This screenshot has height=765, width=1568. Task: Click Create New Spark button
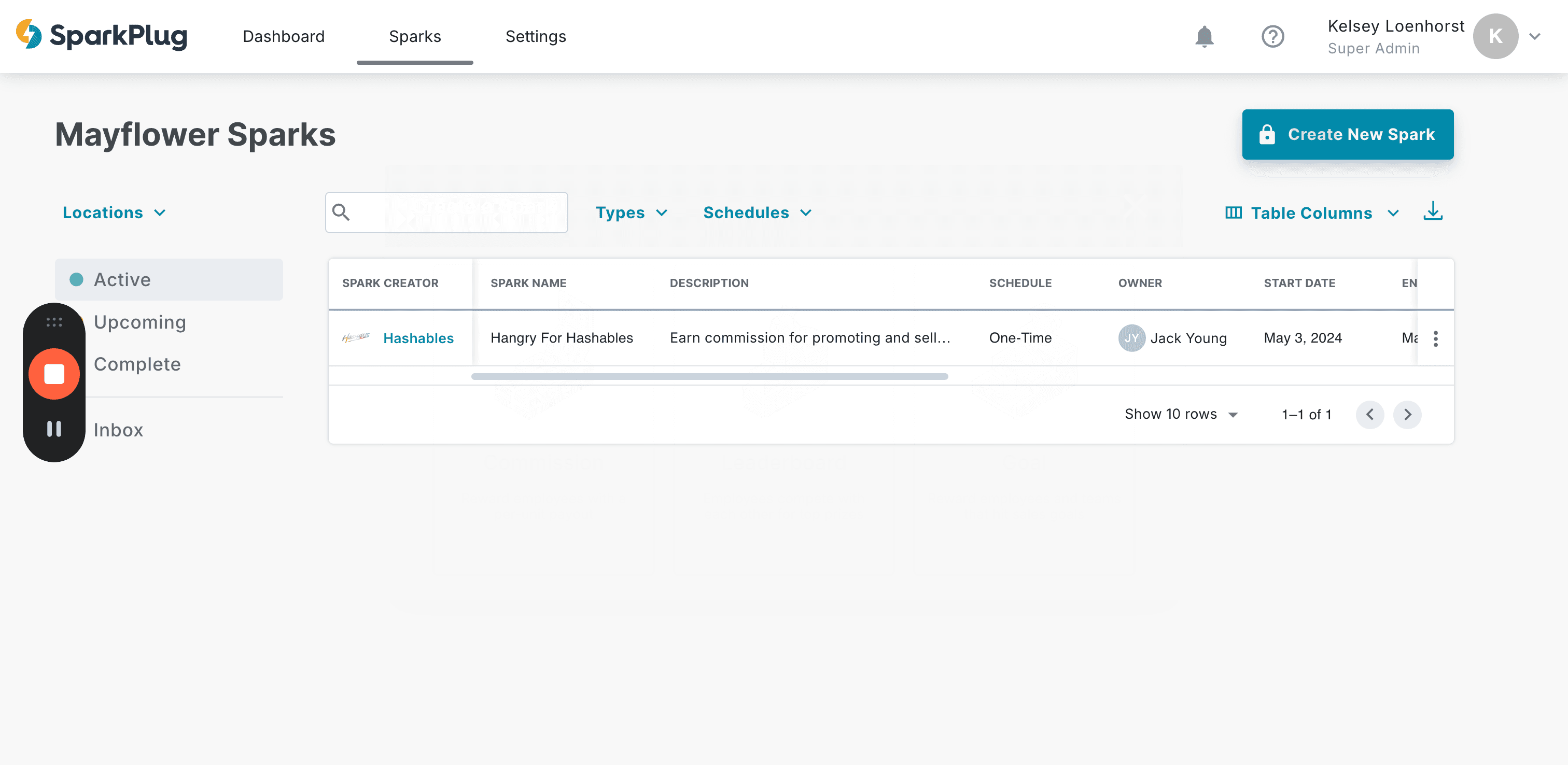[x=1348, y=135]
